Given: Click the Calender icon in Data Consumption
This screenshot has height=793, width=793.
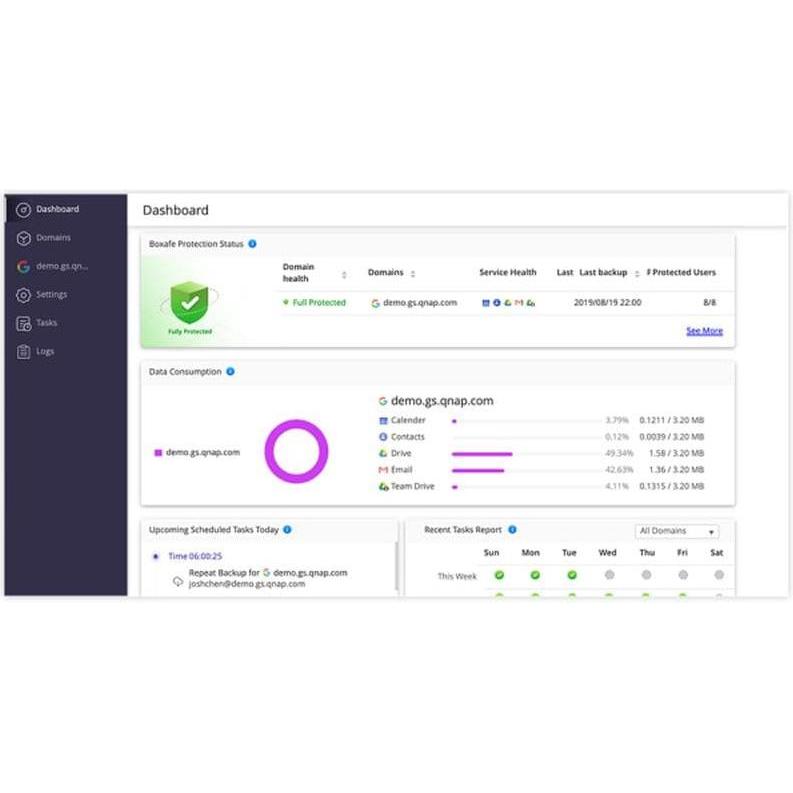Looking at the screenshot, I should (383, 420).
